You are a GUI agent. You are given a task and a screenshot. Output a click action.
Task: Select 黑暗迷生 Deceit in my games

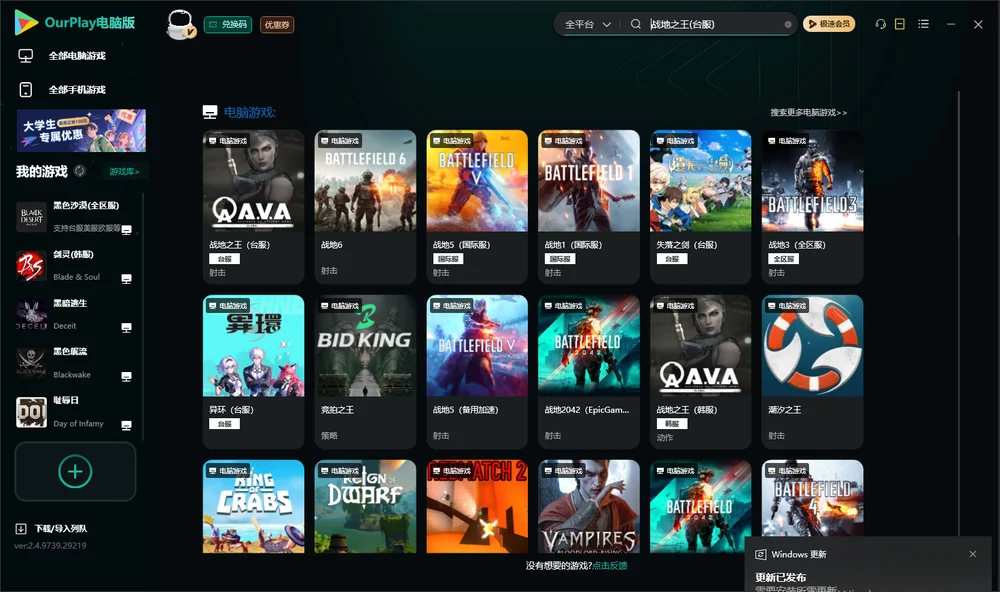point(75,314)
